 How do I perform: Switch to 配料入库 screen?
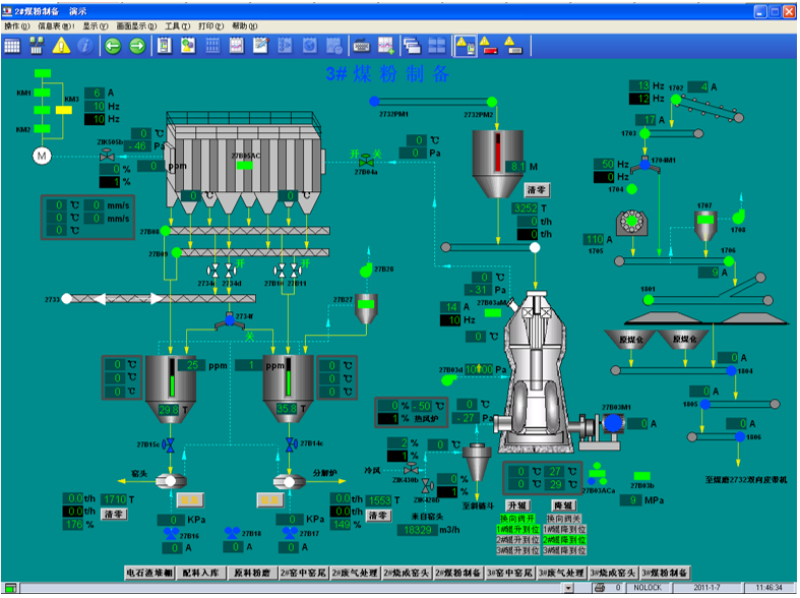[x=201, y=574]
